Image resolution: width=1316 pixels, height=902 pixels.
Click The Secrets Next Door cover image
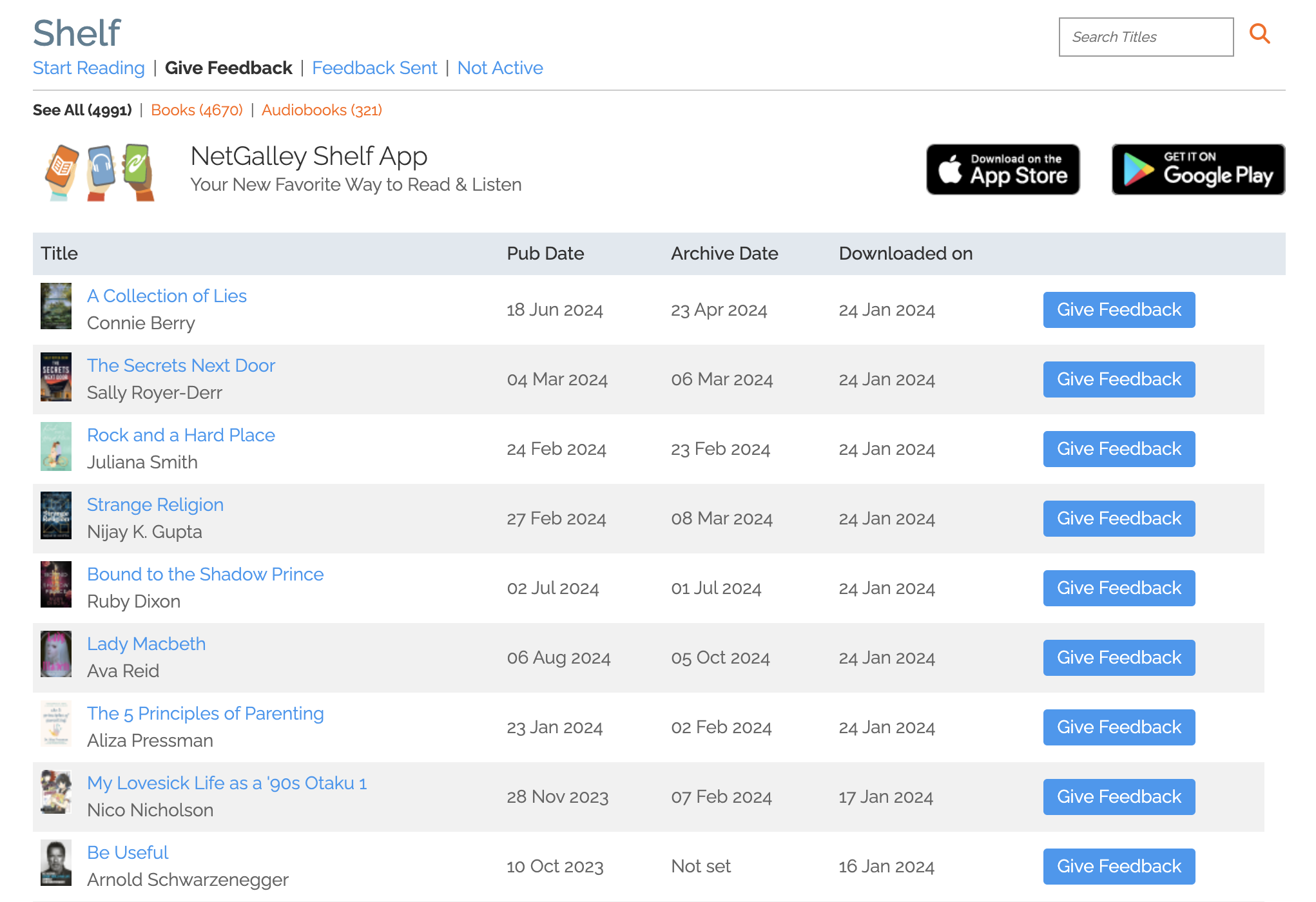coord(56,377)
